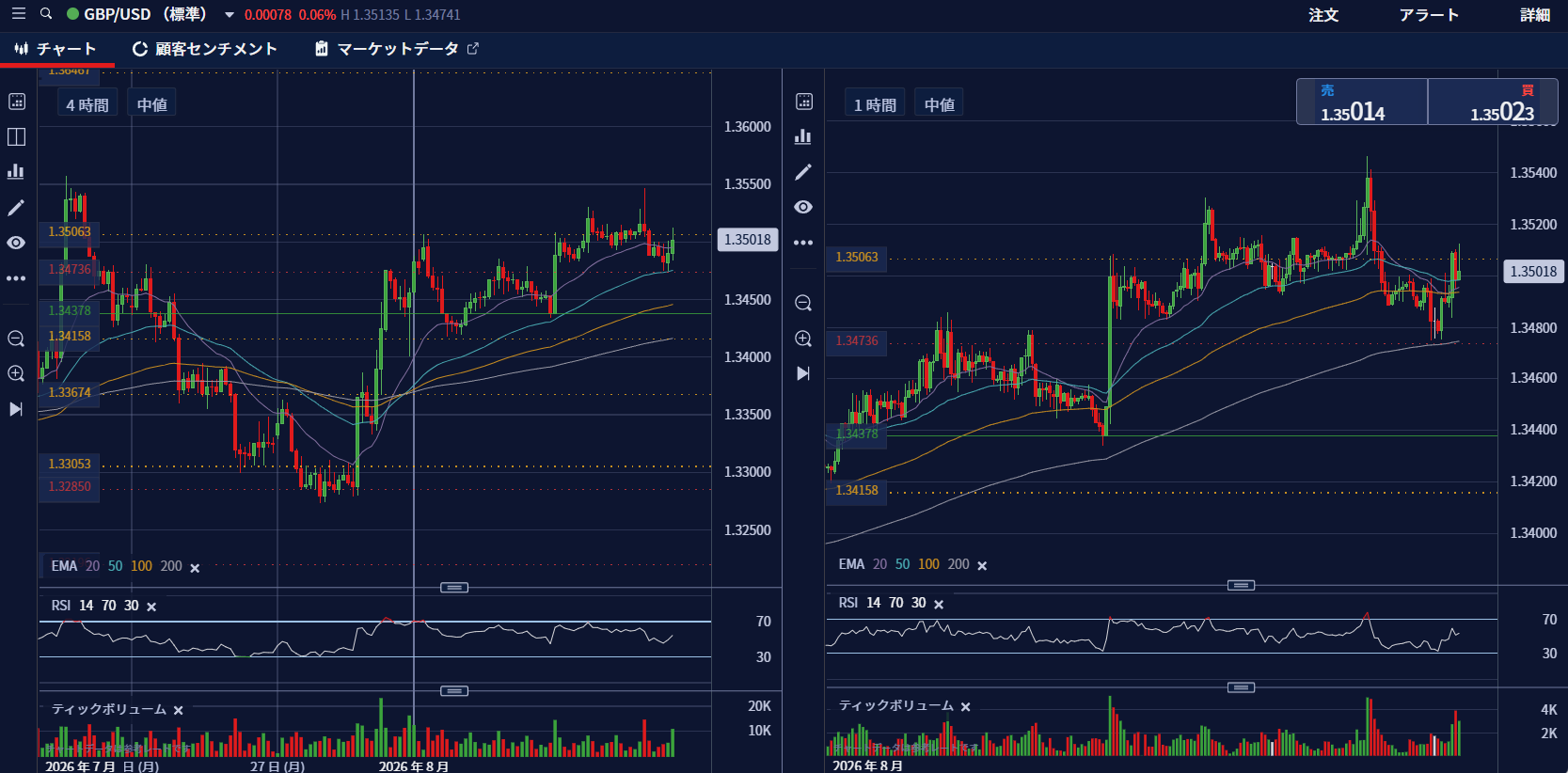
Task: Open the 中値 price selector on the 1時間 chart
Action: 940,104
